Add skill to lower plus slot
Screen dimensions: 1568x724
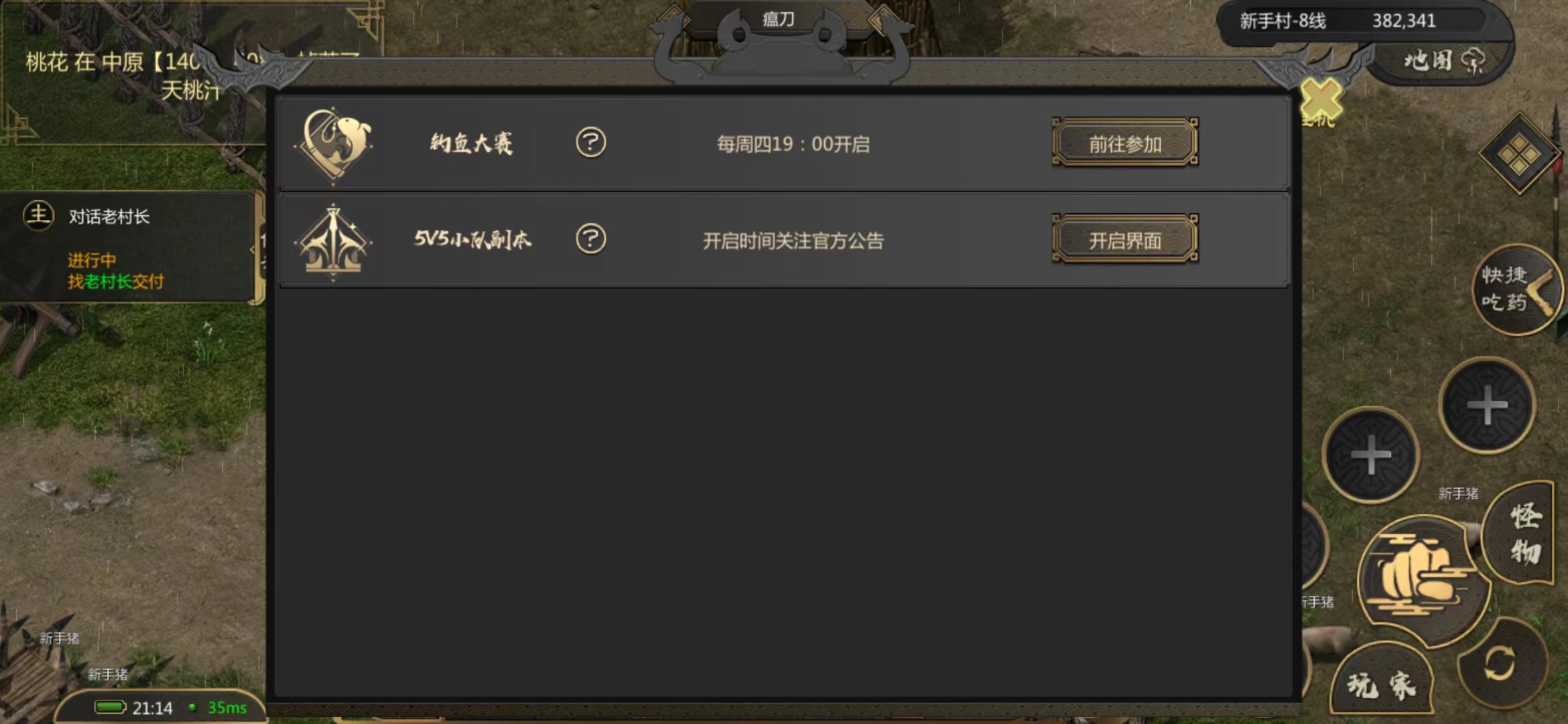tap(1371, 455)
